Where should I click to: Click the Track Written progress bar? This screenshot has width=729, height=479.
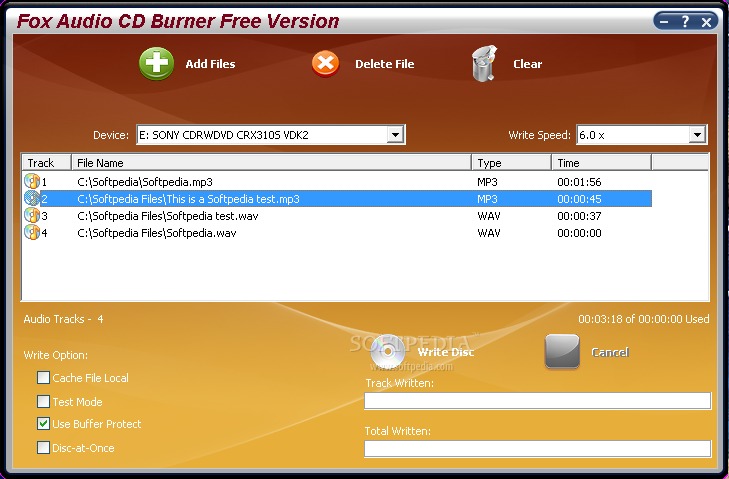[x=537, y=401]
